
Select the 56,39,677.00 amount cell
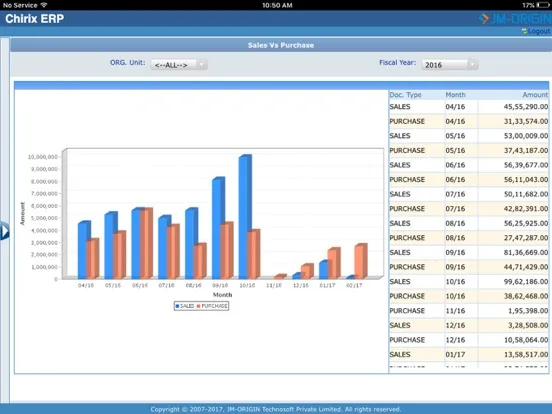513,165
